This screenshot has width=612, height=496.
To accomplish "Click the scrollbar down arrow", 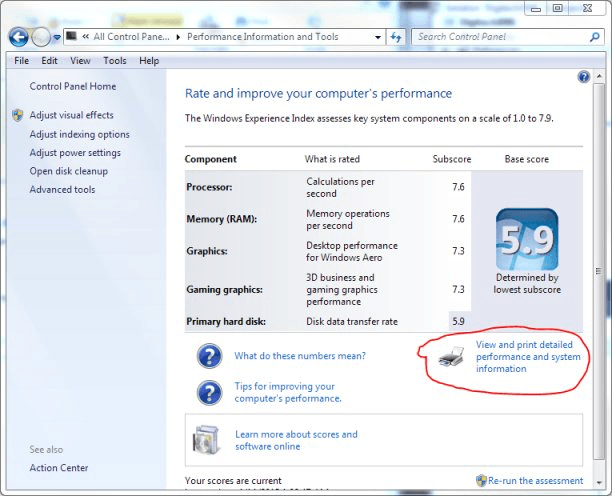I will click(x=599, y=483).
